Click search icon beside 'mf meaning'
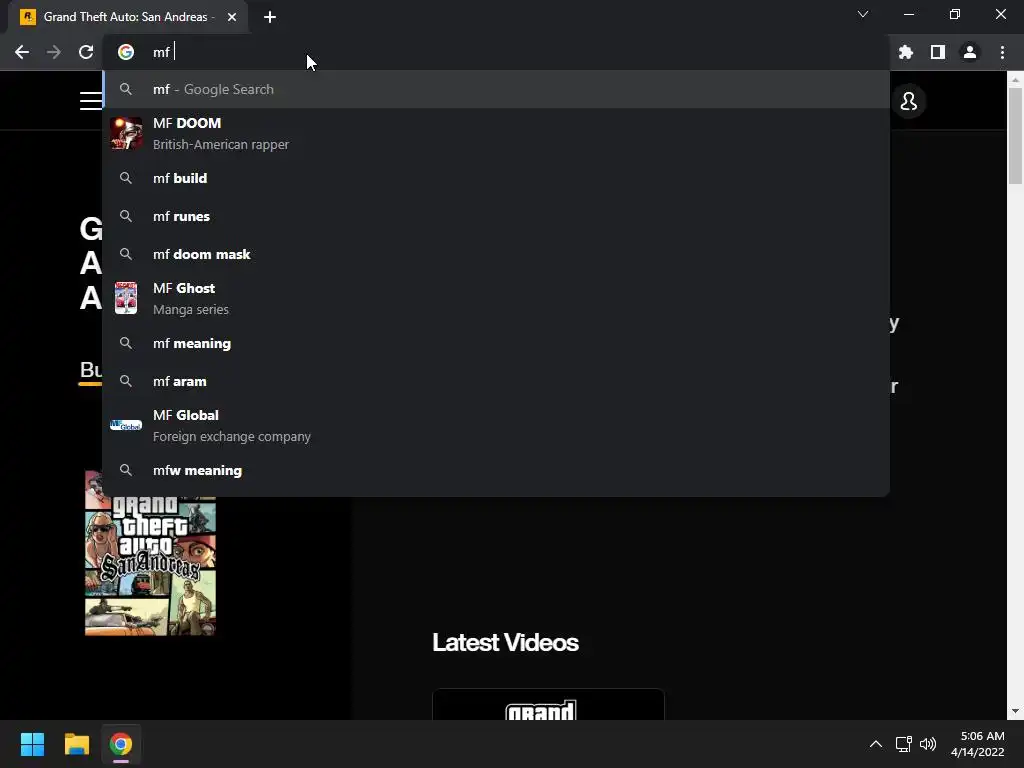The image size is (1024, 768). [126, 344]
